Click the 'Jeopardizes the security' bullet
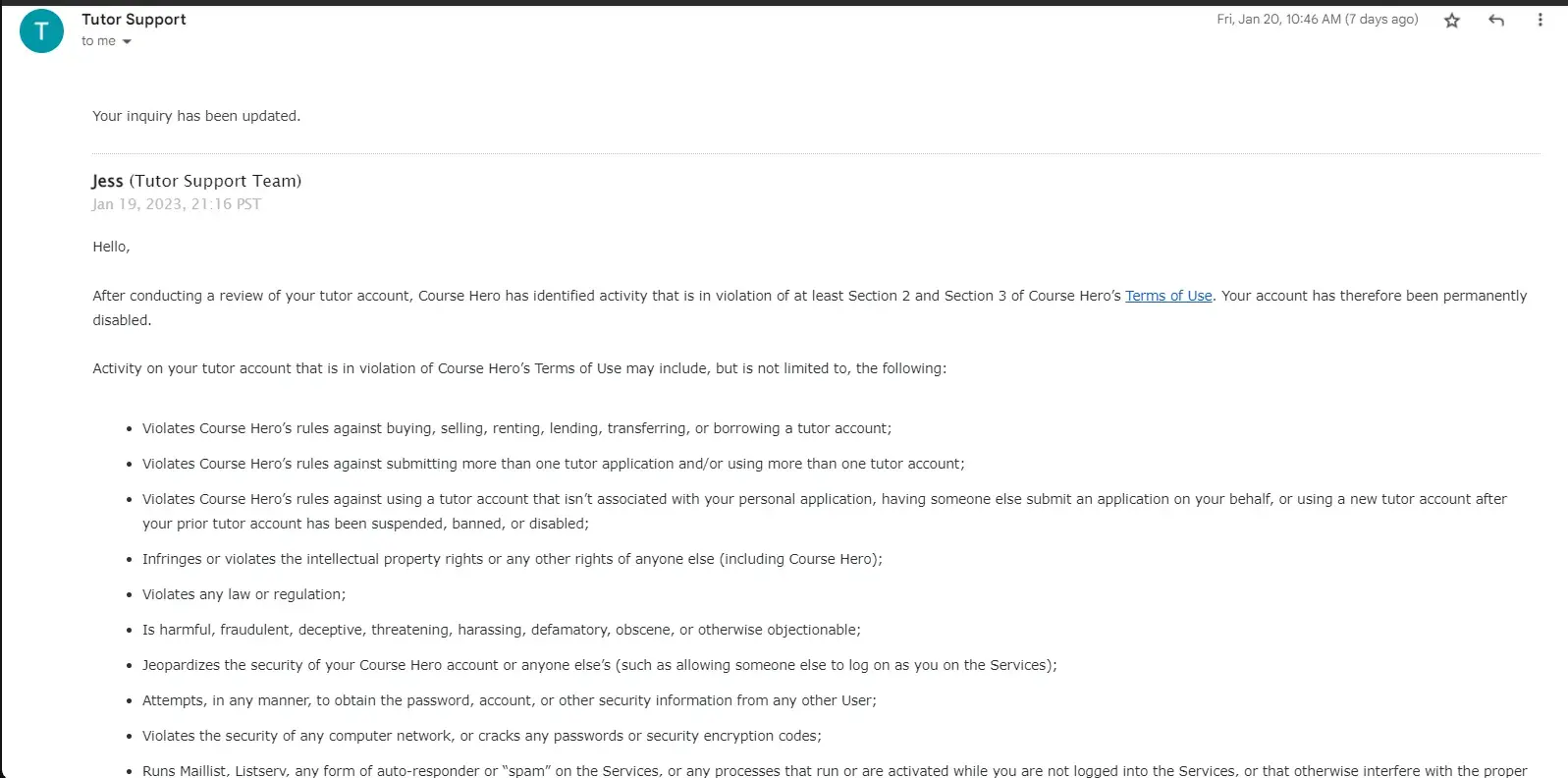This screenshot has height=778, width=1568. coord(599,665)
